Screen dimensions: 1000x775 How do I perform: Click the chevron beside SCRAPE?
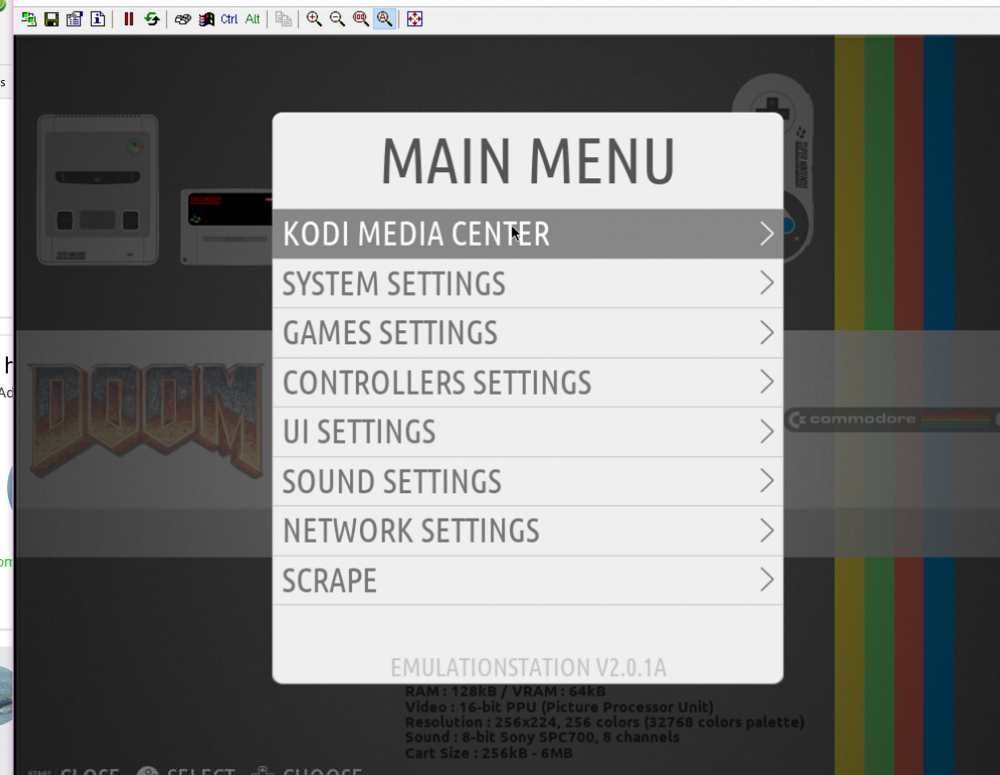click(767, 580)
